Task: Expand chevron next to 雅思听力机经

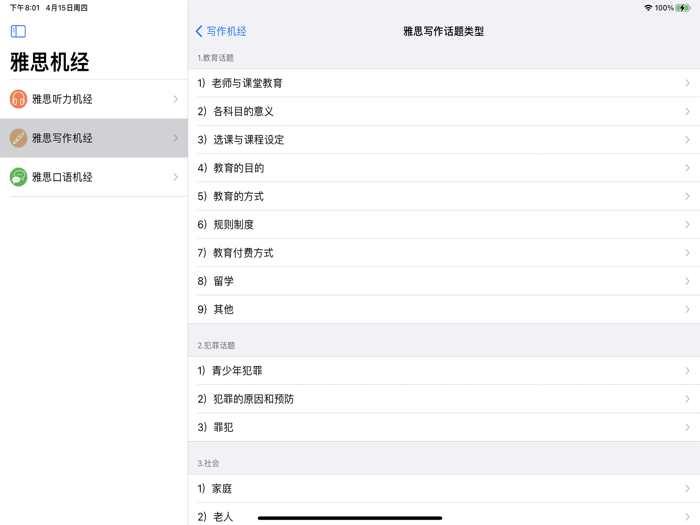Action: [x=175, y=99]
